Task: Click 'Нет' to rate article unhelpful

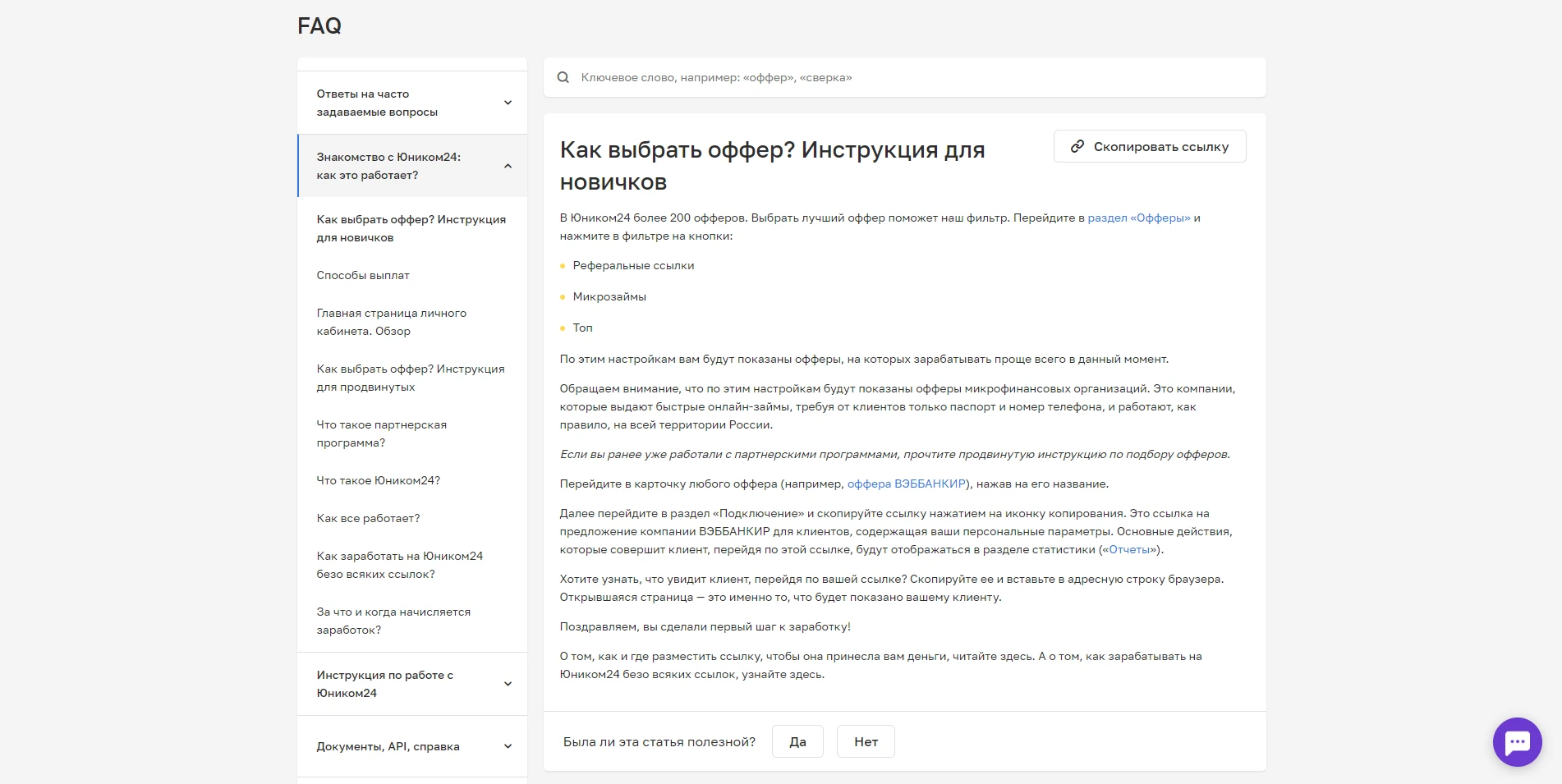Action: (866, 741)
